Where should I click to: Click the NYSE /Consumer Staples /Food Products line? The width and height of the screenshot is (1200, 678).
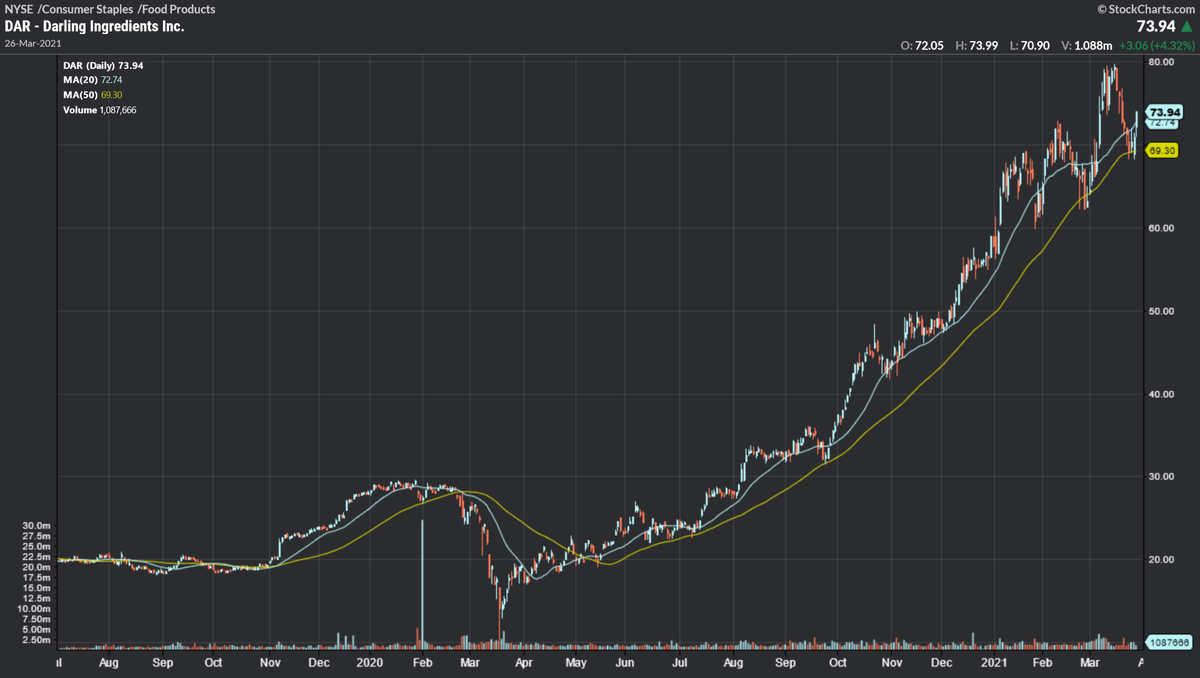110,9
